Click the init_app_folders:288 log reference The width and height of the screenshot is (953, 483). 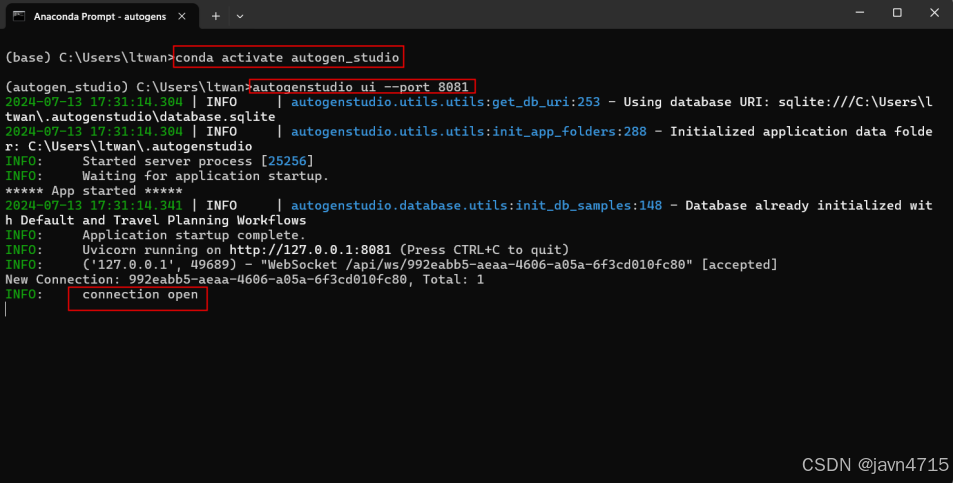pyautogui.click(x=569, y=131)
